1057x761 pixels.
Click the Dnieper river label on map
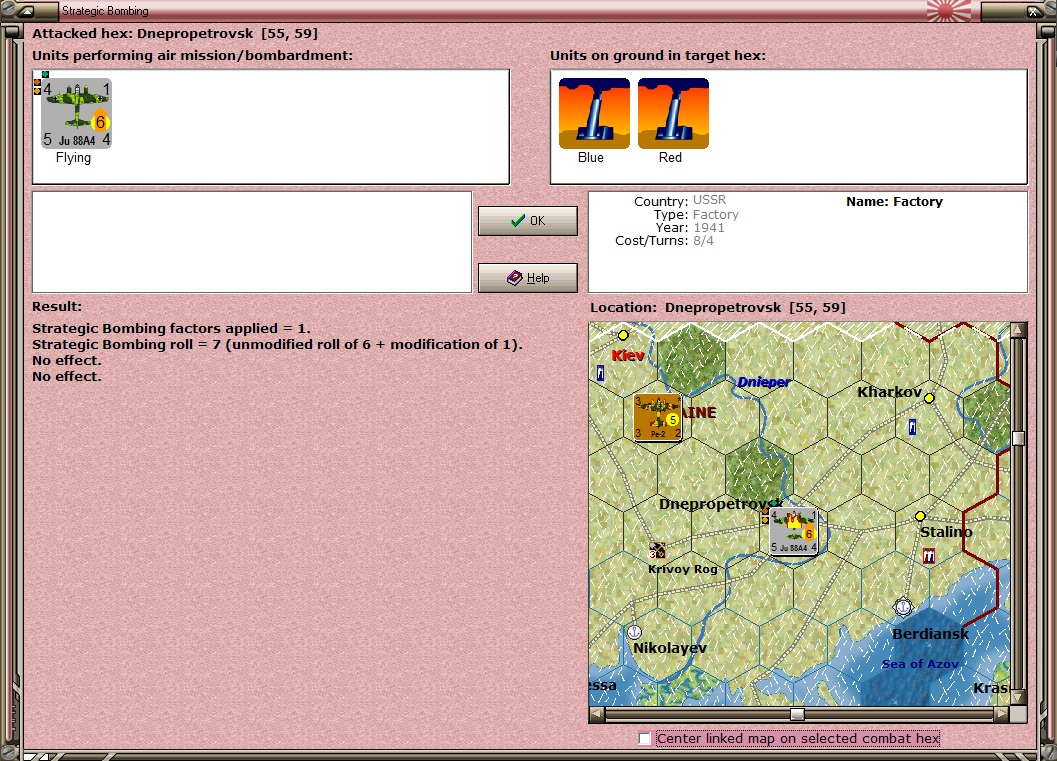pyautogui.click(x=763, y=382)
